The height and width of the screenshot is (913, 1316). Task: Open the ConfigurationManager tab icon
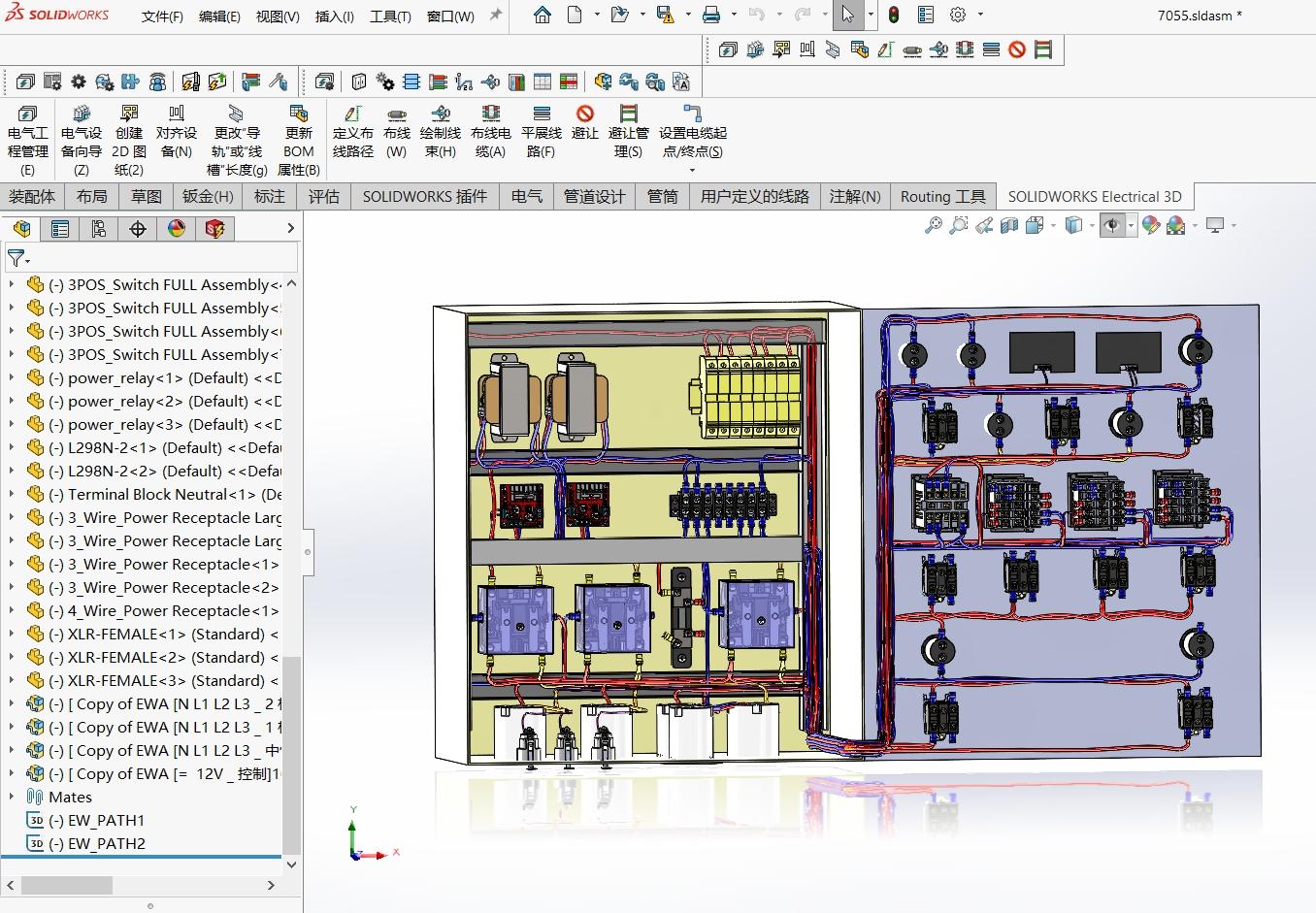99,228
